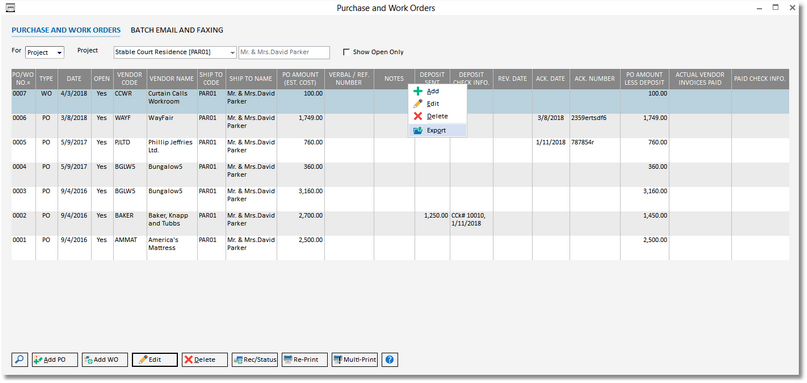Click Actual Vendor Invoices Paid header
This screenshot has height=383, width=807.
(x=700, y=79)
